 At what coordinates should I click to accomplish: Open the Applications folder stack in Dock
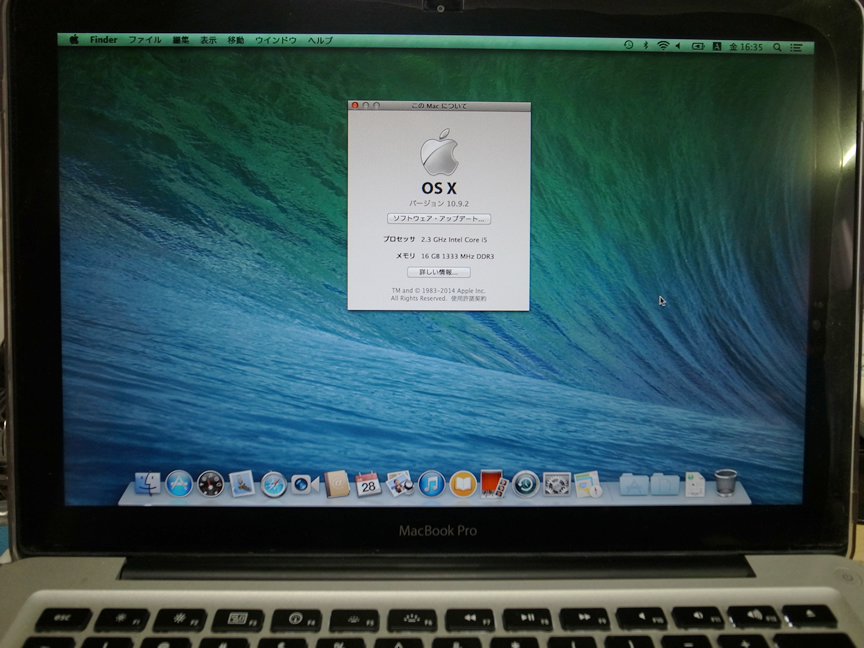tap(634, 485)
